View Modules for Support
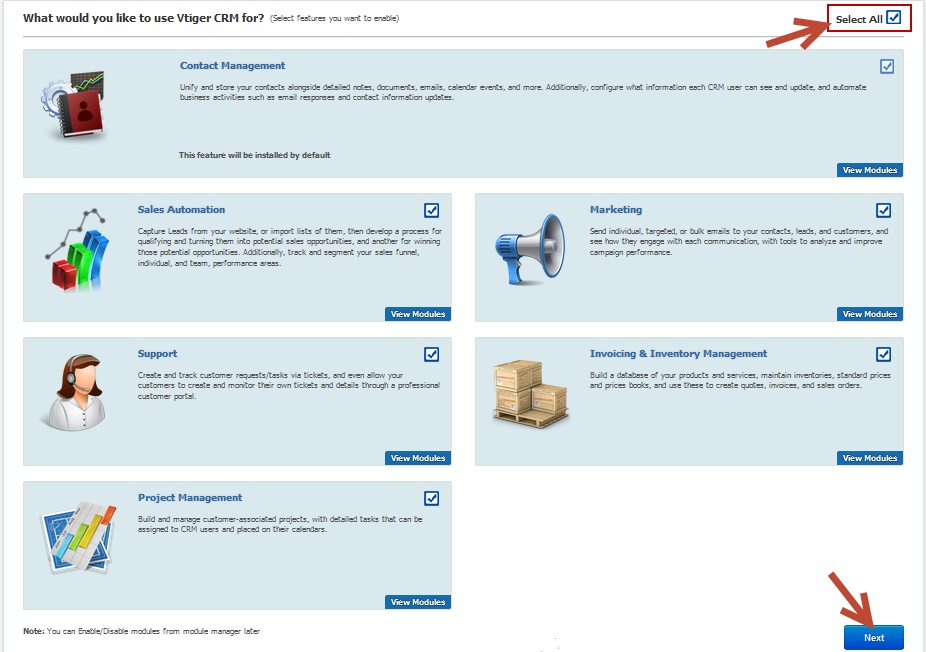926x652 pixels. coord(418,458)
